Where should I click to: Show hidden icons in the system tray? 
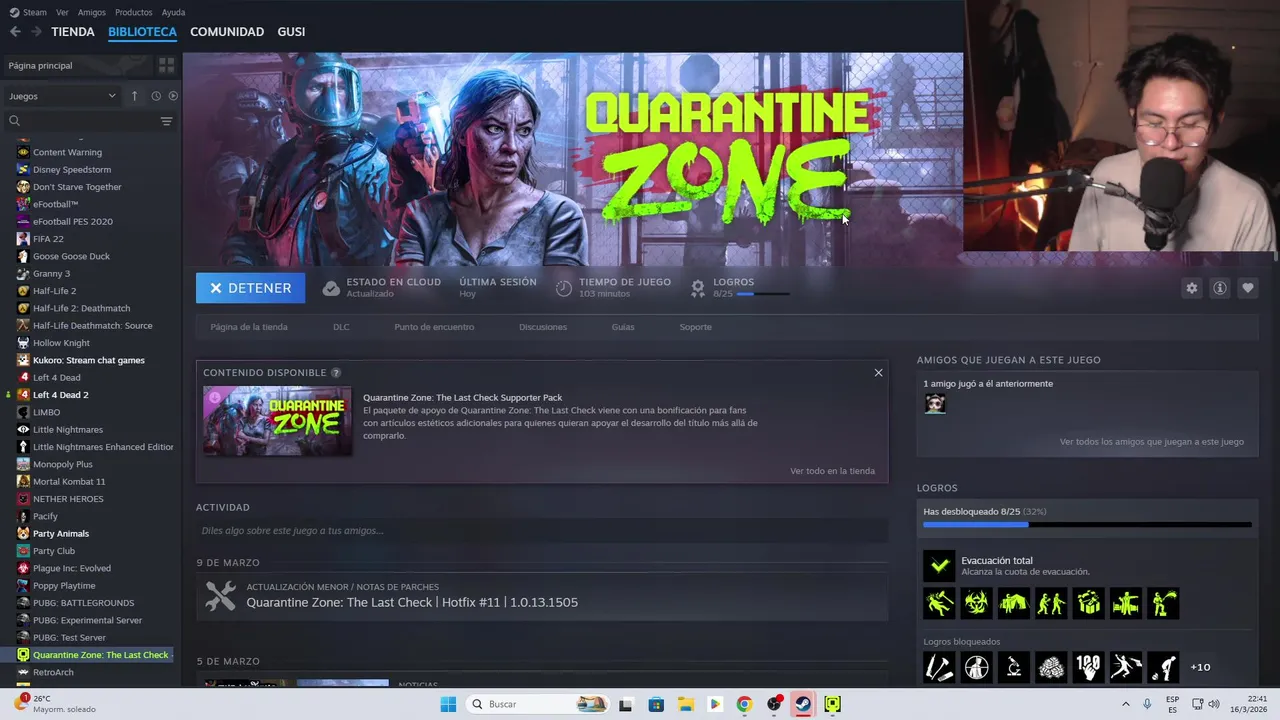tap(1125, 704)
